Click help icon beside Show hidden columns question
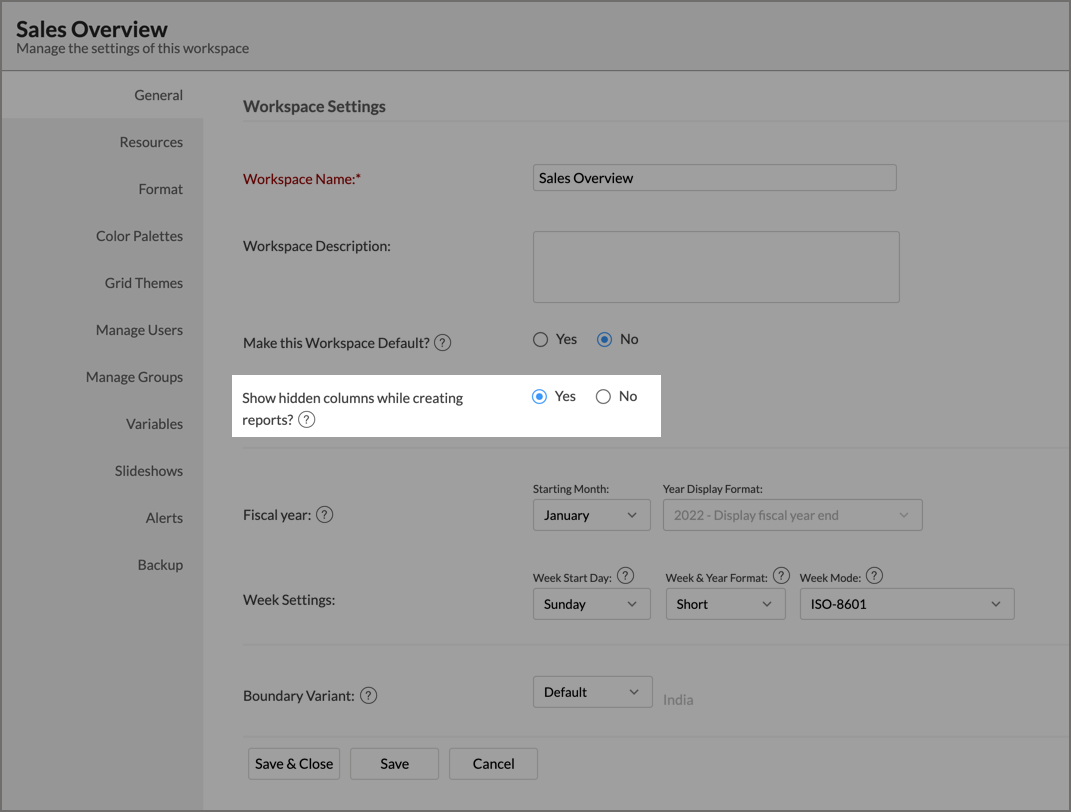The height and width of the screenshot is (812, 1071). [307, 420]
